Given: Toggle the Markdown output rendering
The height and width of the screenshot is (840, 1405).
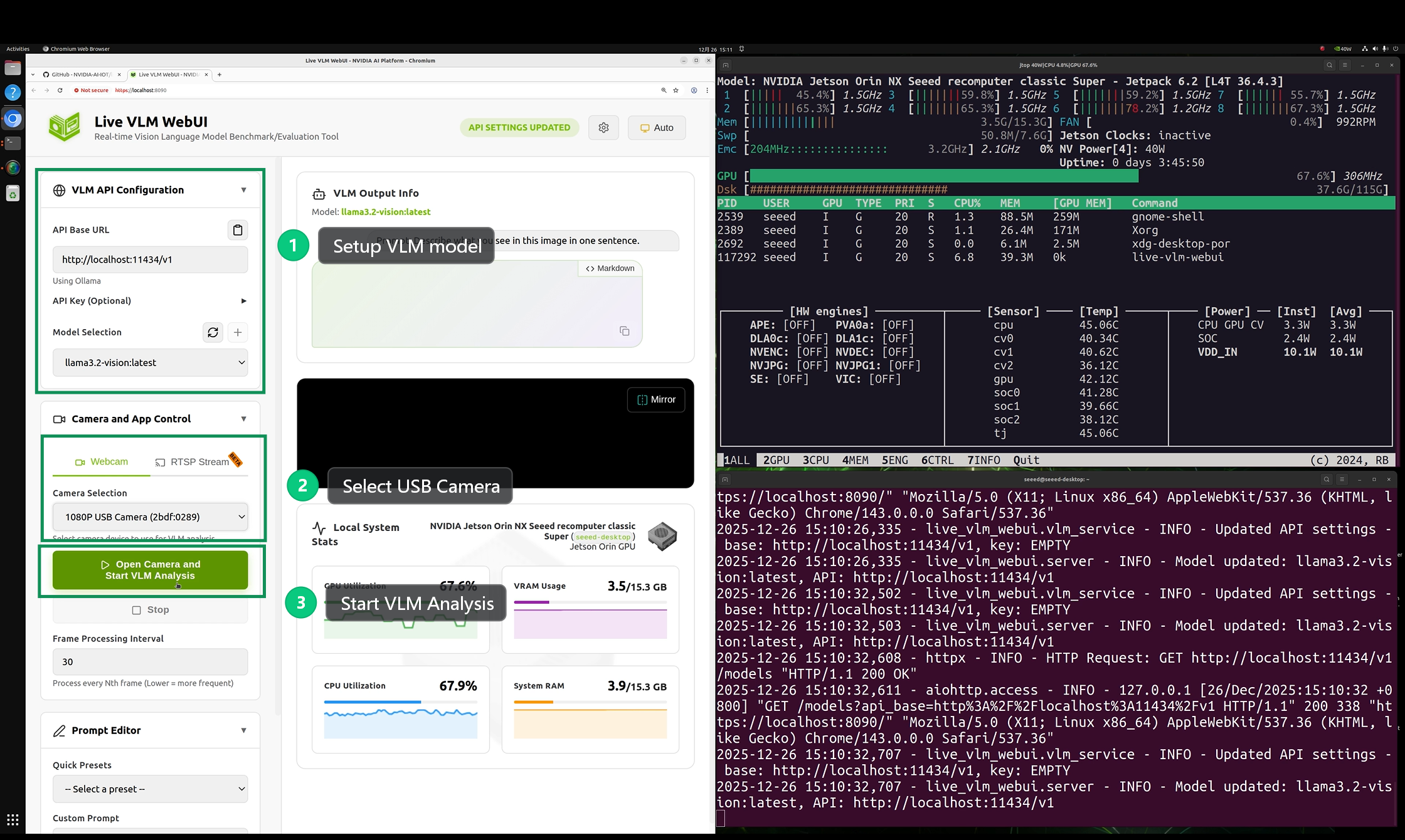Looking at the screenshot, I should (x=610, y=268).
